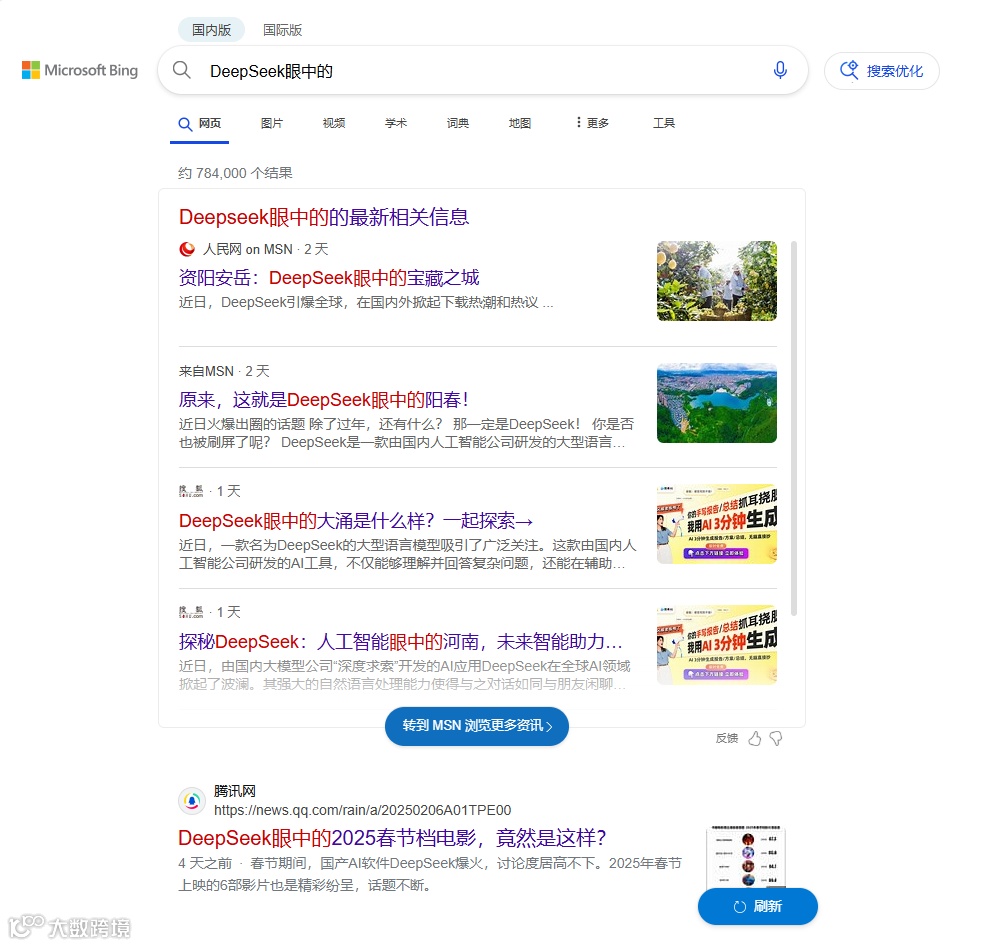
Task: Activate the microphone voice search icon
Action: [x=780, y=70]
